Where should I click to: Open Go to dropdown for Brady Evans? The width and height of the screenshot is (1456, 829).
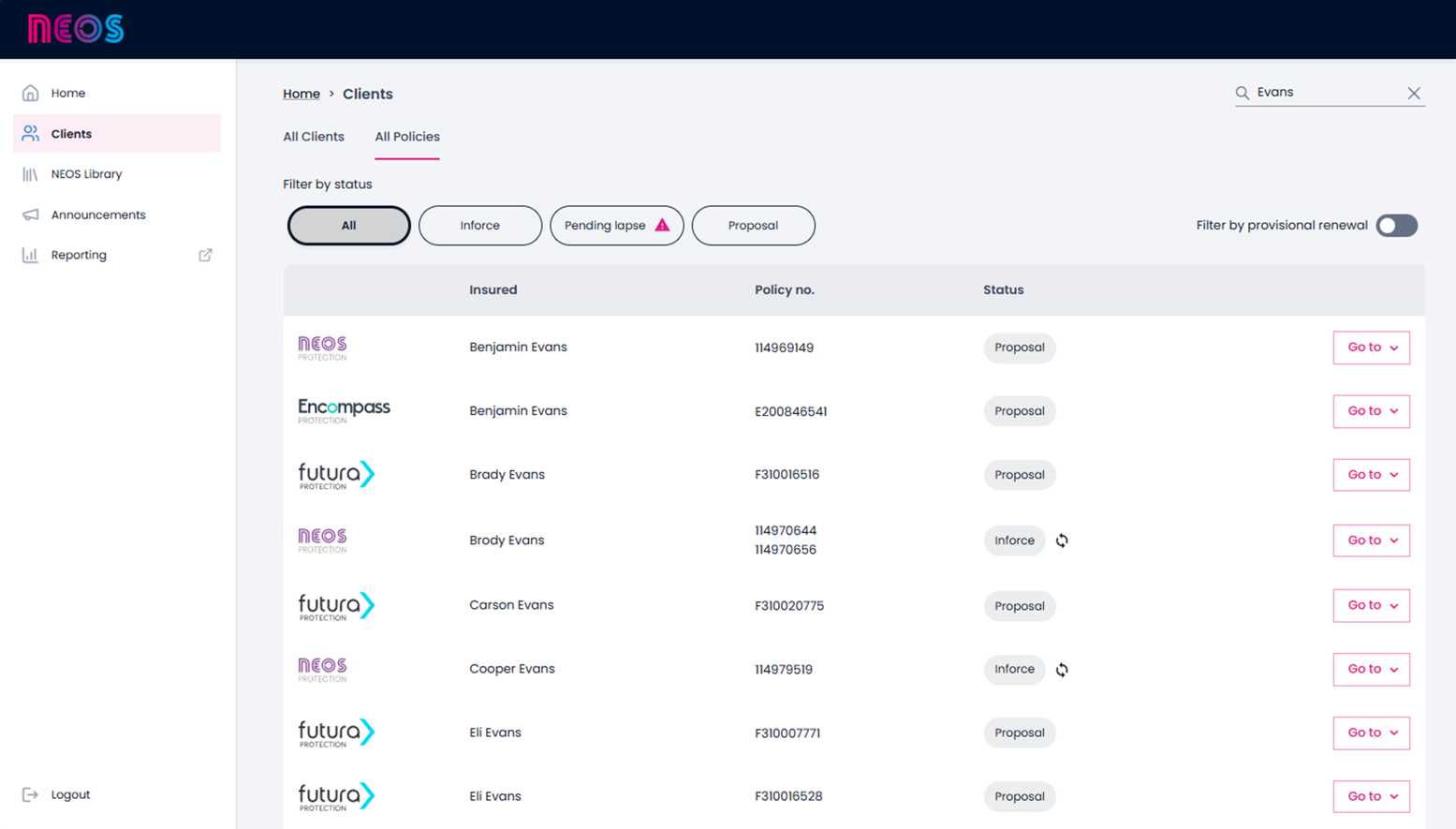pyautogui.click(x=1371, y=475)
